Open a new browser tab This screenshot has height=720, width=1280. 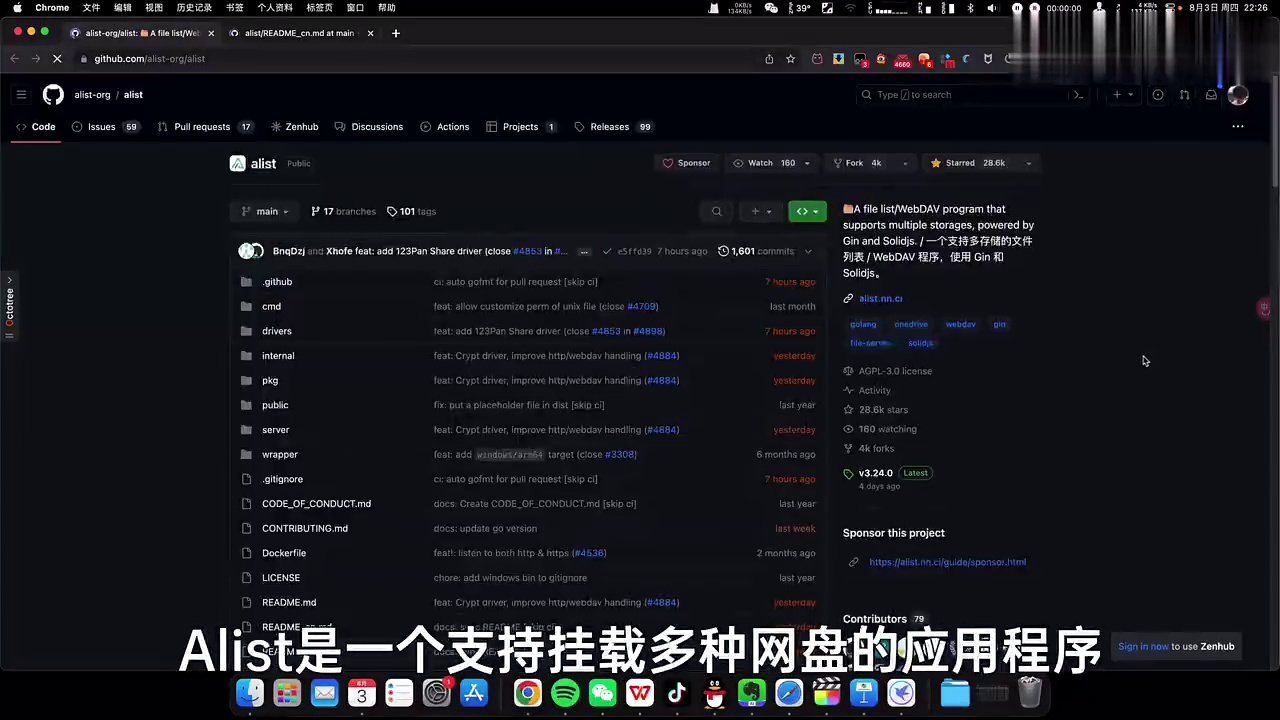(396, 33)
